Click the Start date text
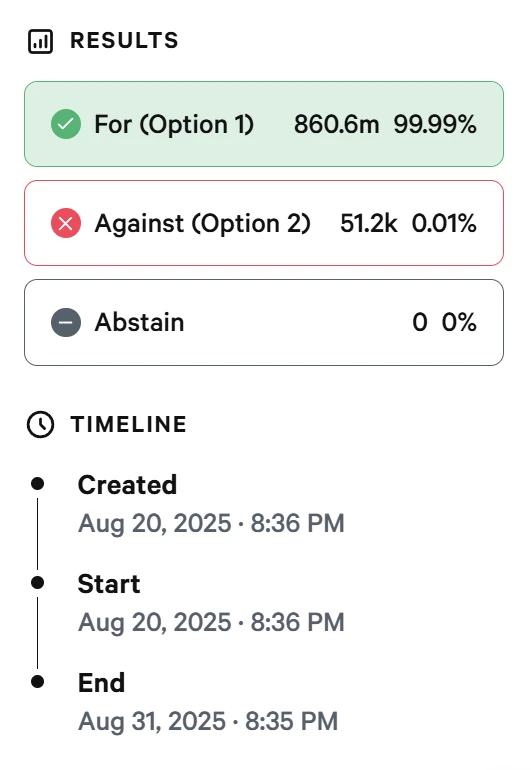This screenshot has width=531, height=770. click(211, 623)
